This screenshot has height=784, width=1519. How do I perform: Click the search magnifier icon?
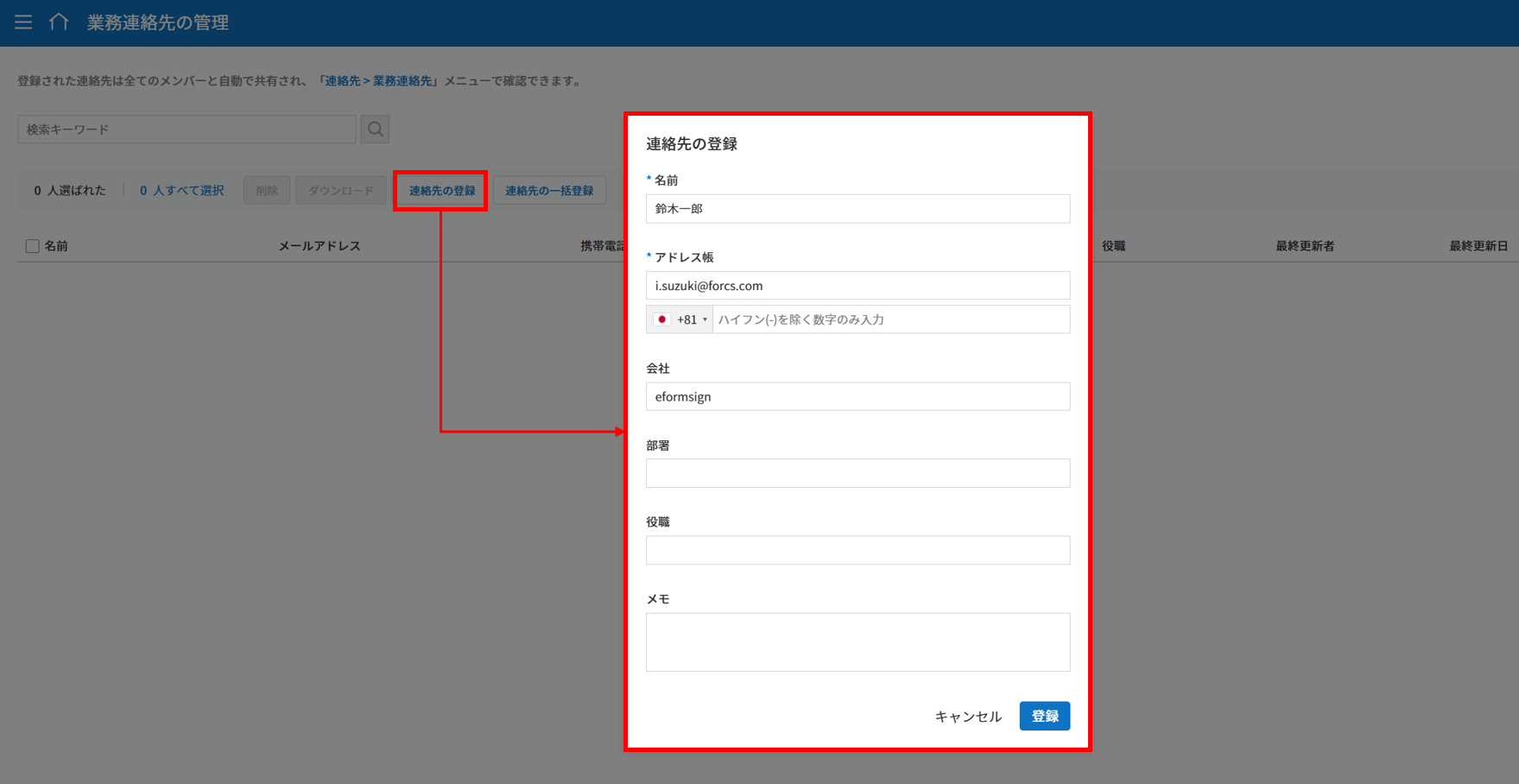click(x=375, y=130)
